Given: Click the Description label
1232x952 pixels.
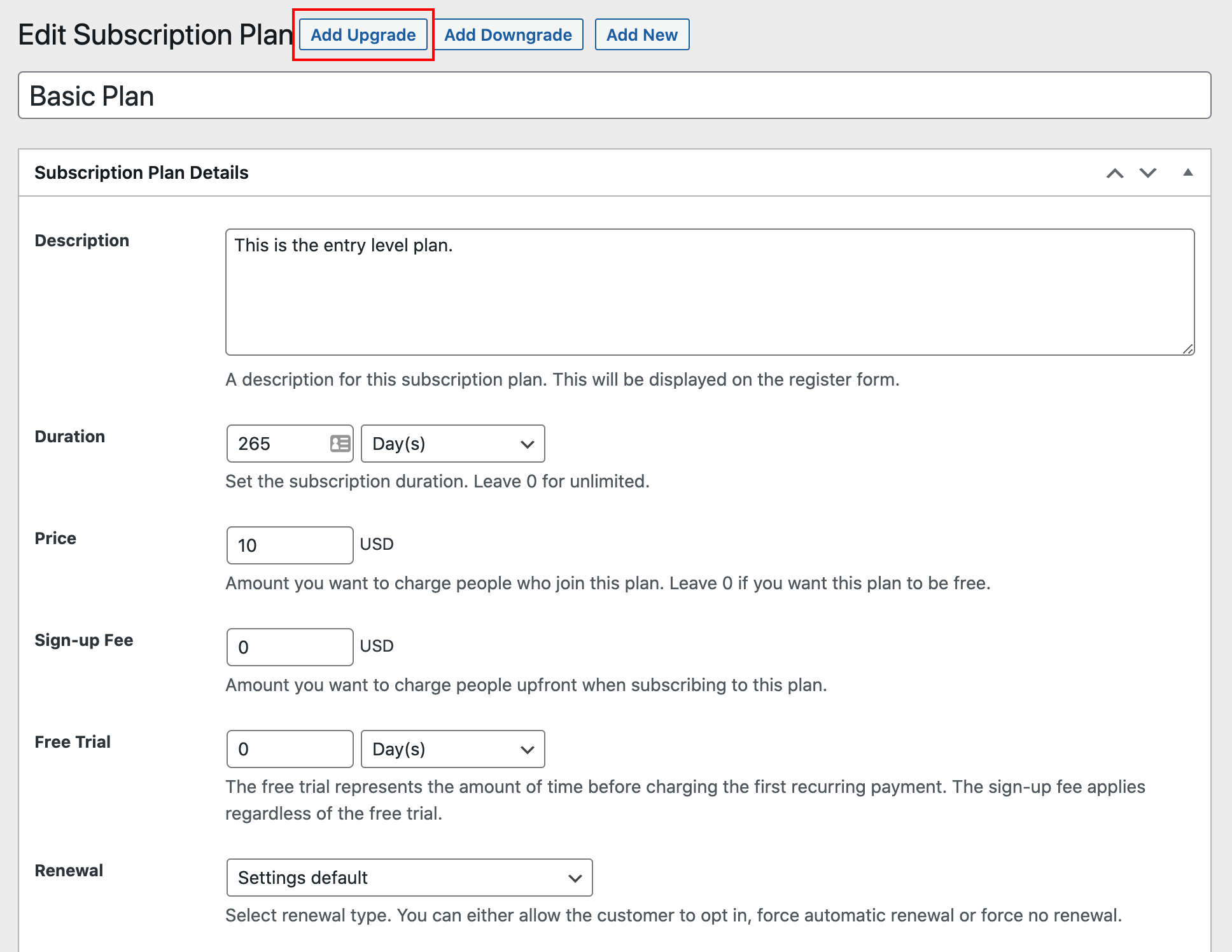Looking at the screenshot, I should tap(81, 240).
